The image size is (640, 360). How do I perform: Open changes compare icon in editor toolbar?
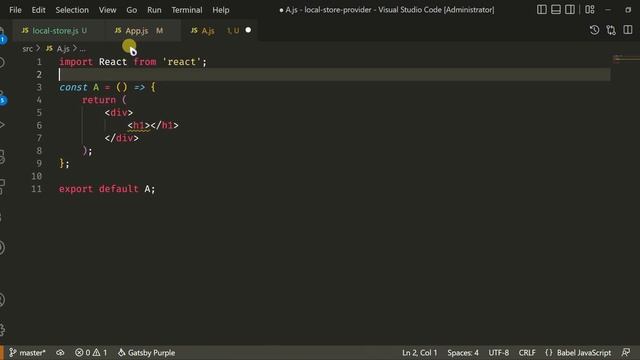point(611,30)
